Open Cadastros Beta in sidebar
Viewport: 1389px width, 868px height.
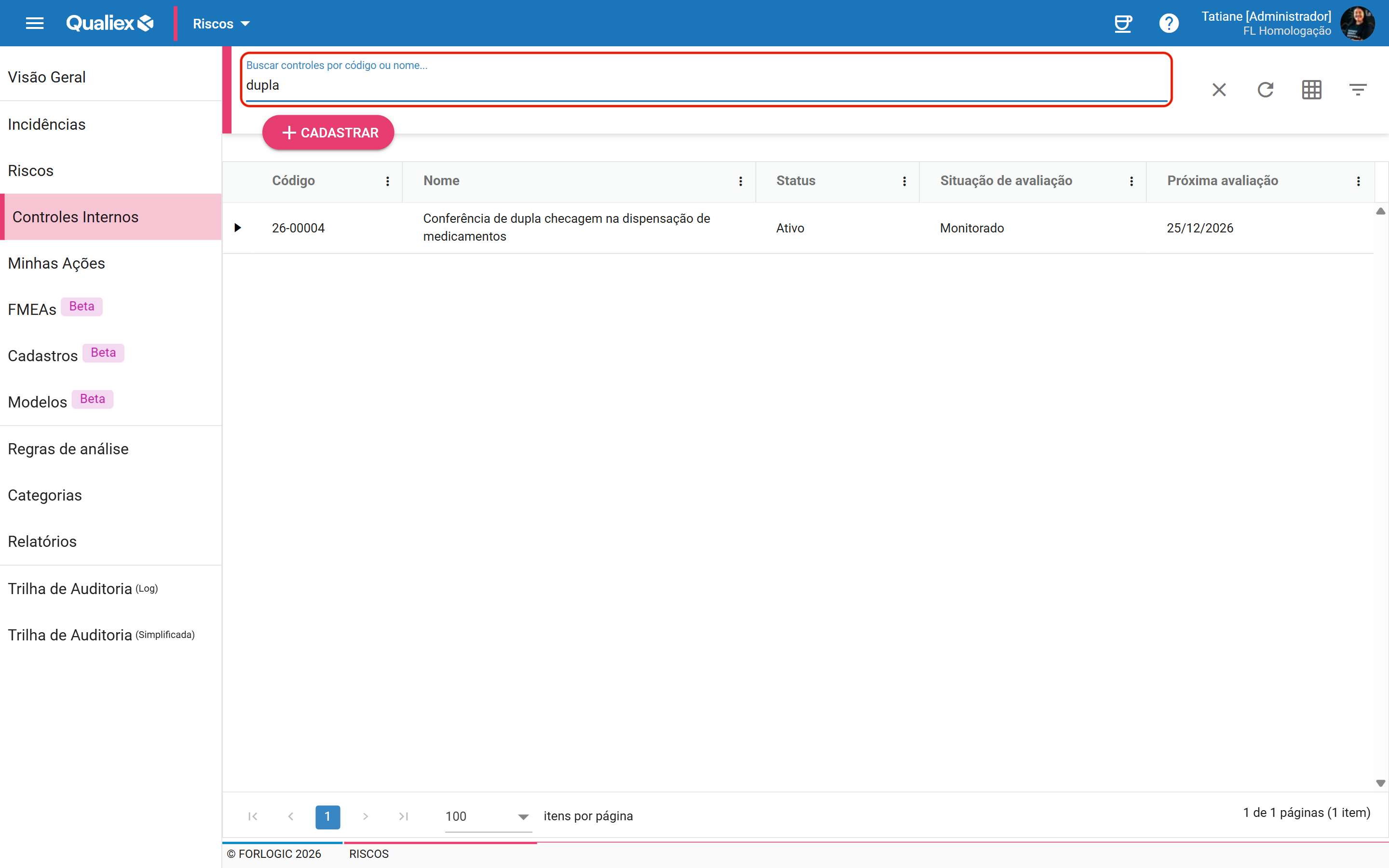click(x=111, y=355)
